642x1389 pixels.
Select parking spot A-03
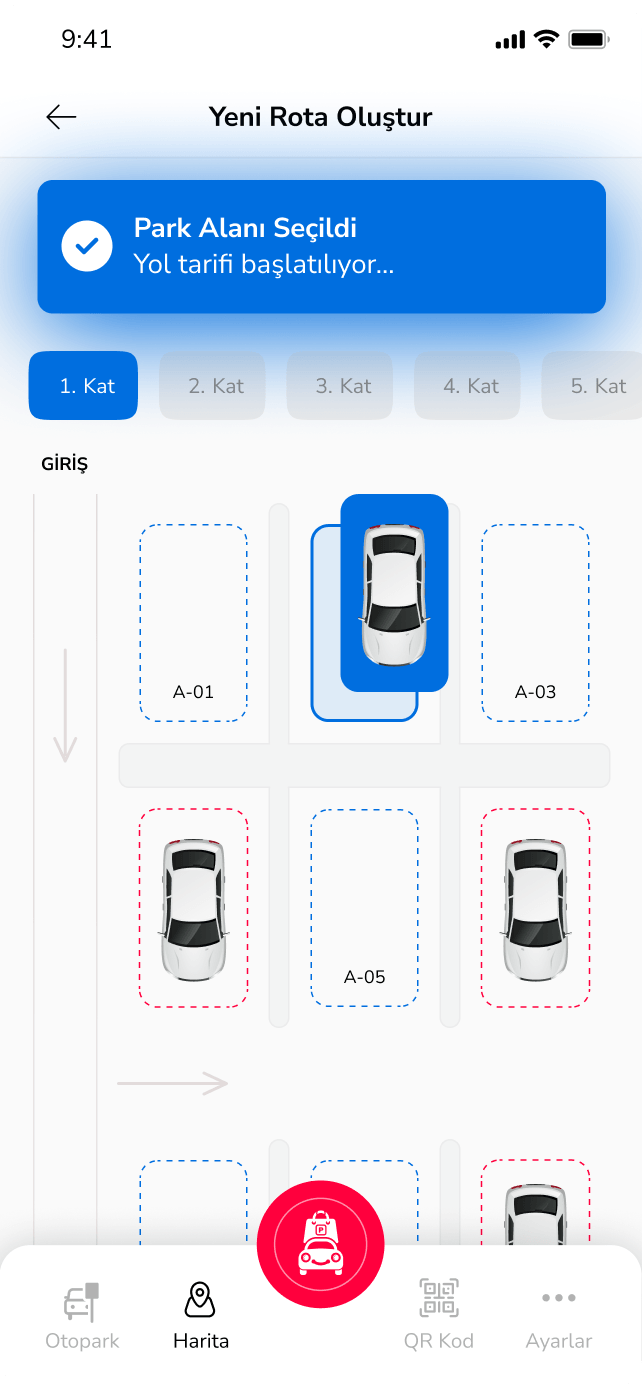(535, 623)
